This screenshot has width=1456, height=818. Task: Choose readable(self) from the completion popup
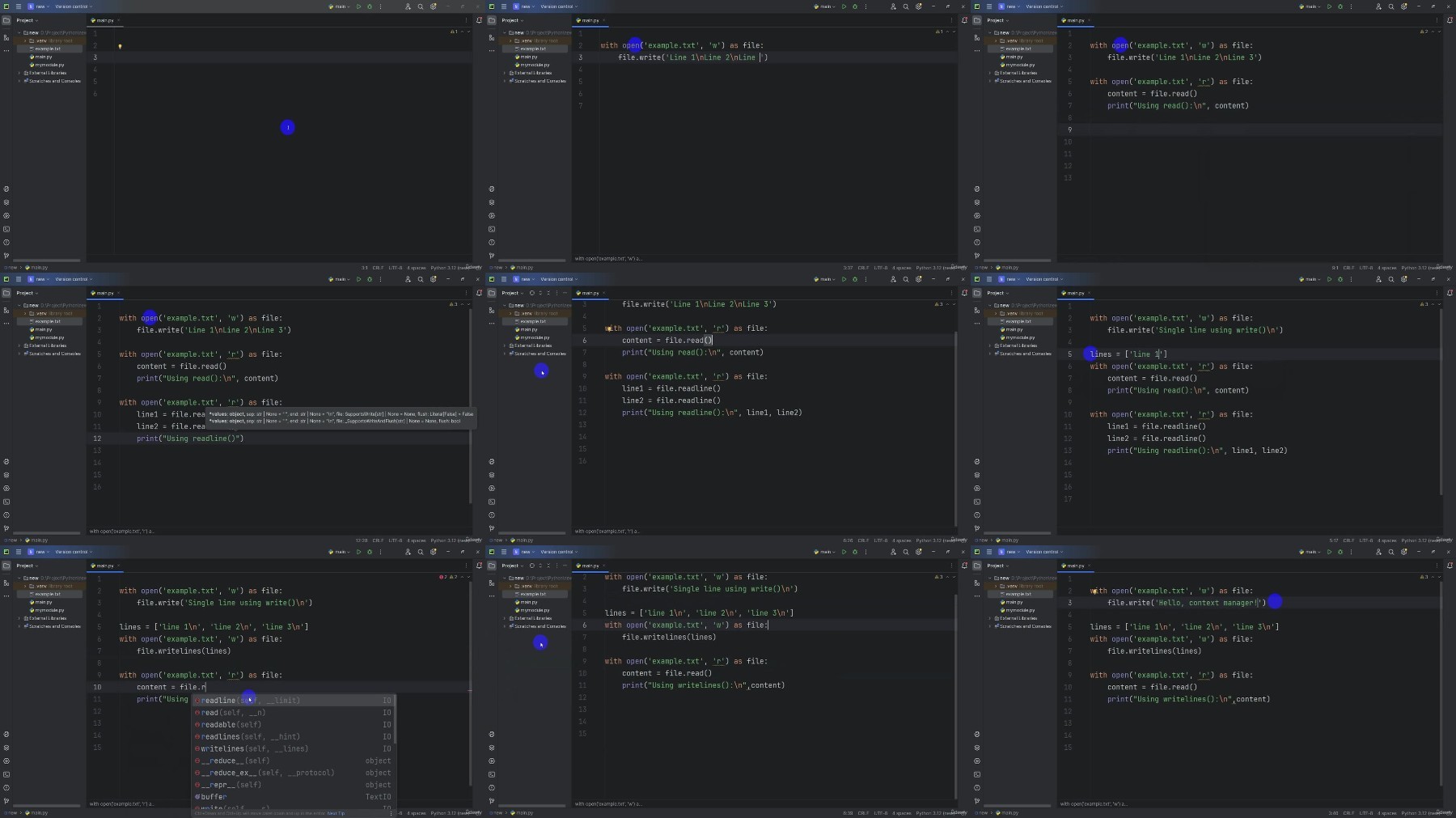(x=294, y=725)
